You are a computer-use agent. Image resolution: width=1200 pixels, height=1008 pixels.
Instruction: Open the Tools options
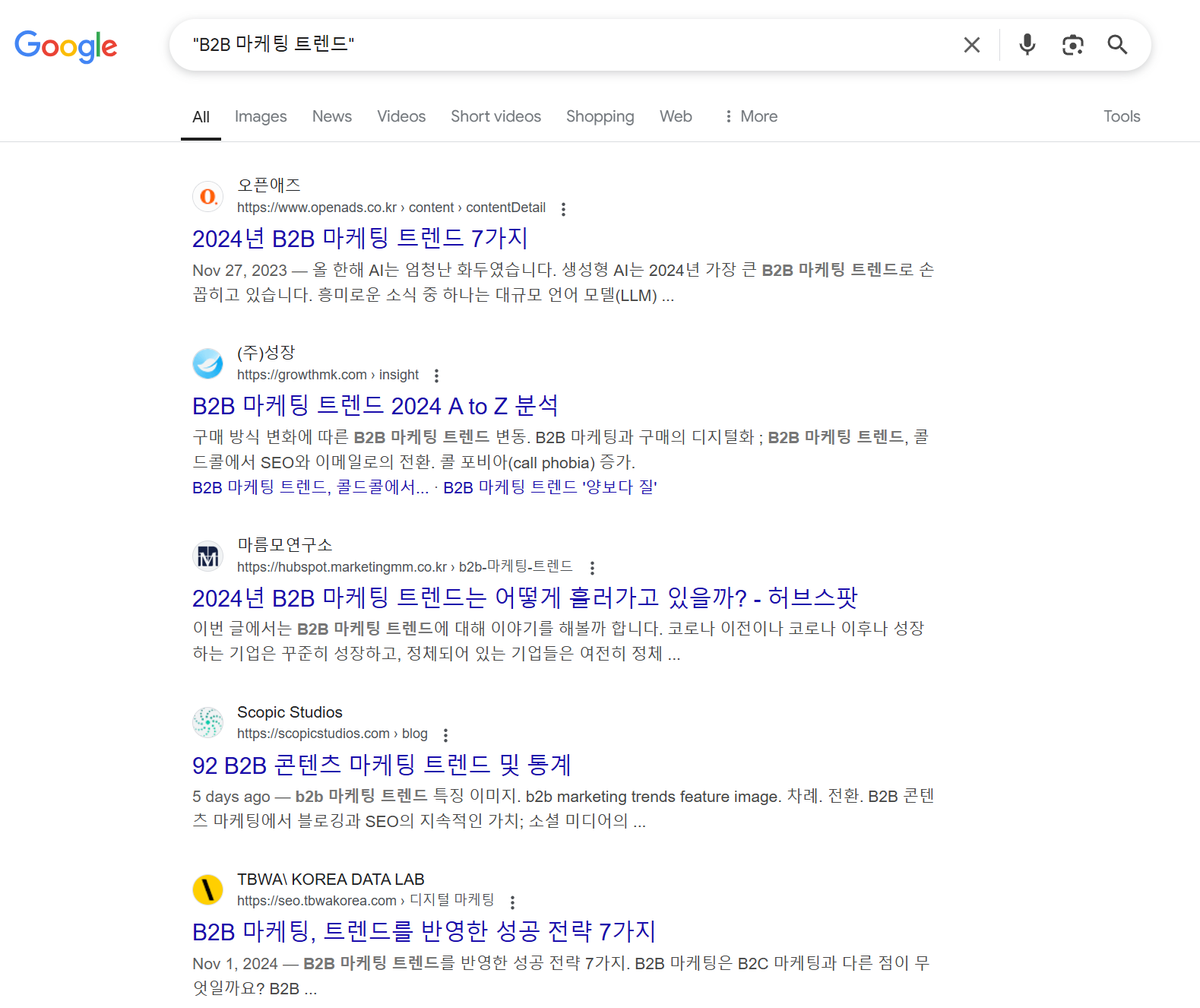pyautogui.click(x=1122, y=116)
